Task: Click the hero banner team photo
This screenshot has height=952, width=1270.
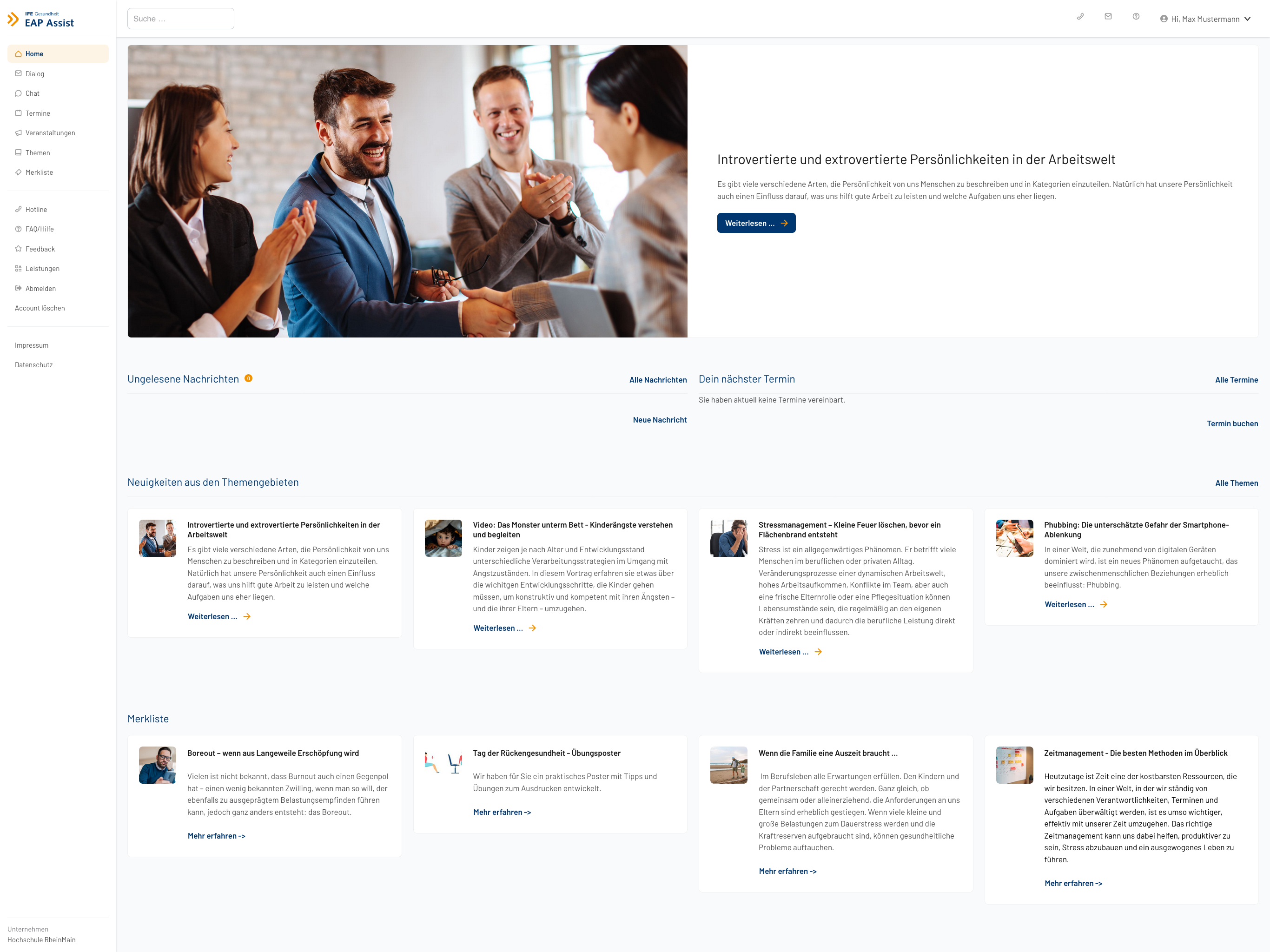Action: tap(407, 191)
